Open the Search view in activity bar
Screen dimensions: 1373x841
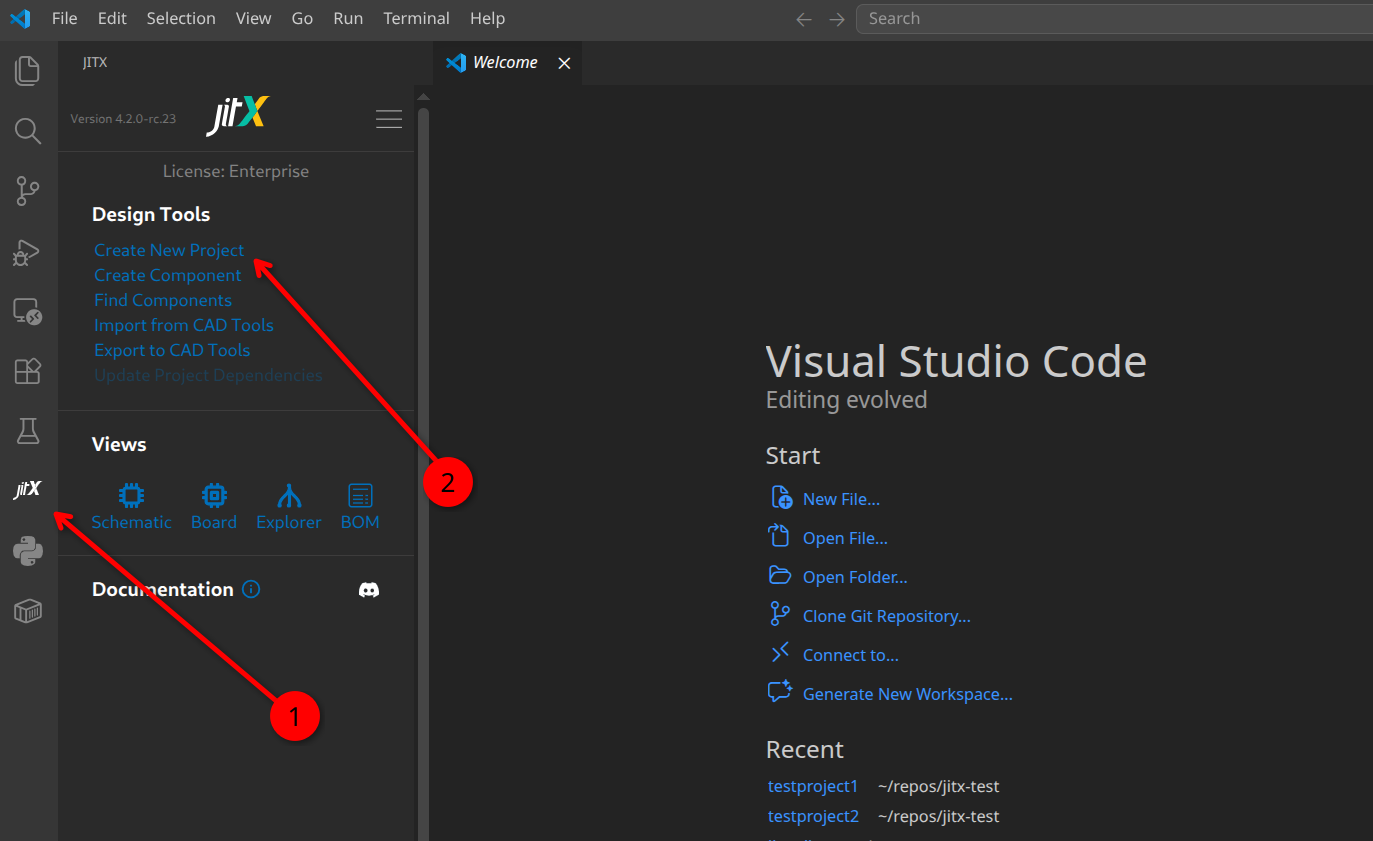(x=28, y=131)
